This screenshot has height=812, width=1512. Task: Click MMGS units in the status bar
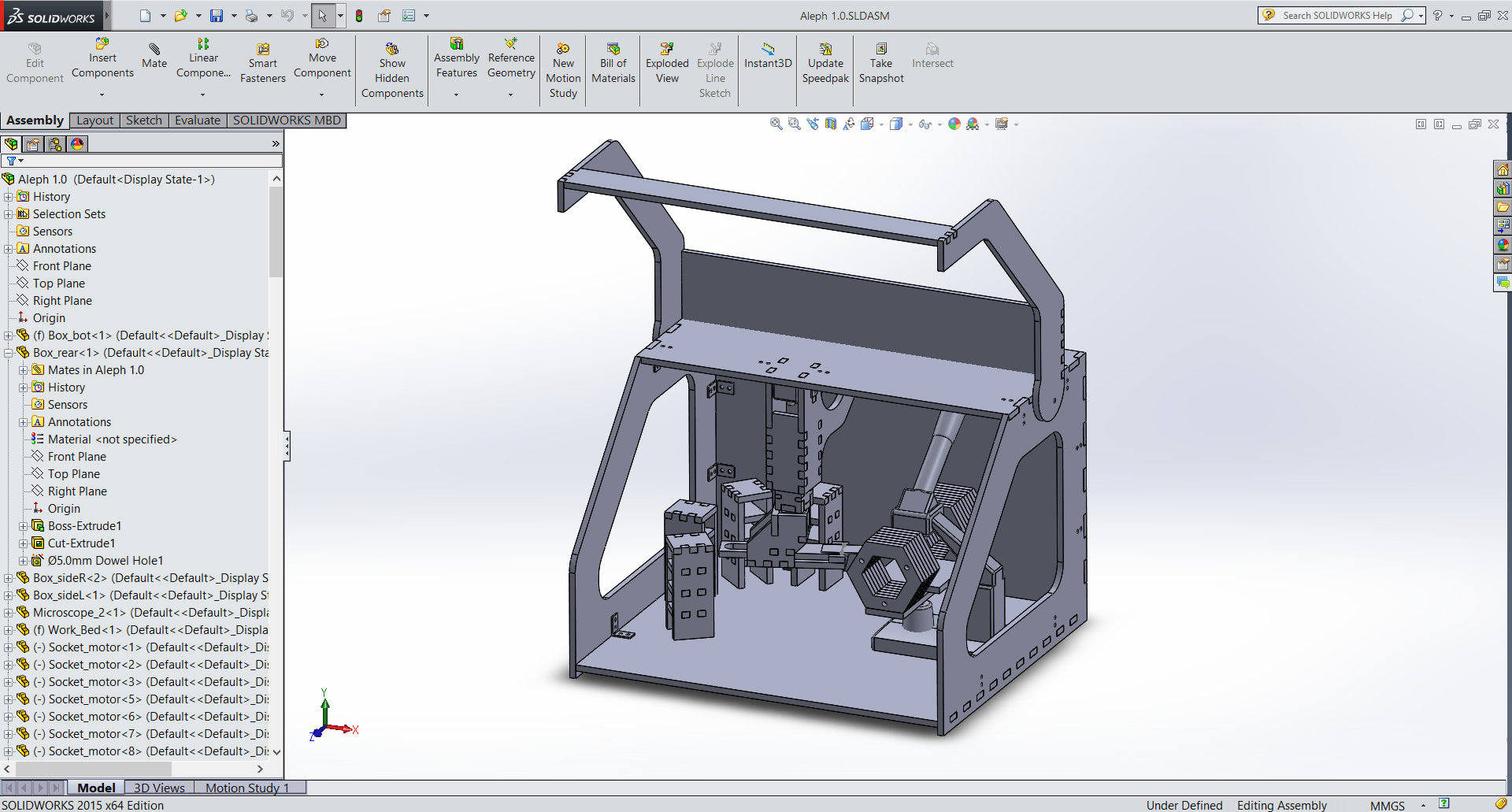pos(1387,805)
